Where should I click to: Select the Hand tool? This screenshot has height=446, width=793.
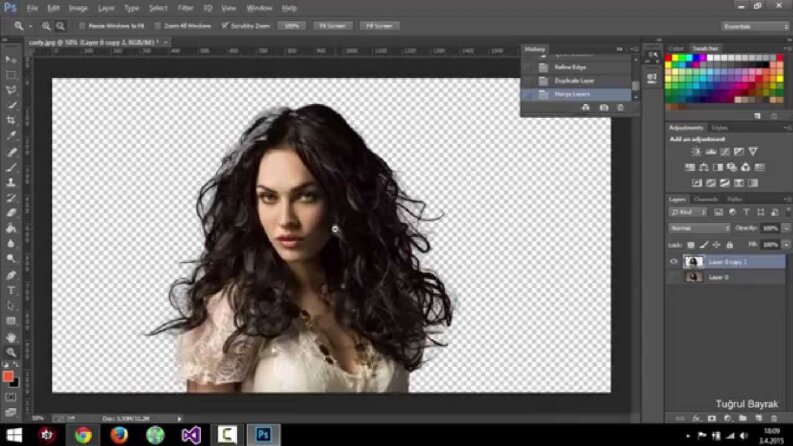point(11,337)
